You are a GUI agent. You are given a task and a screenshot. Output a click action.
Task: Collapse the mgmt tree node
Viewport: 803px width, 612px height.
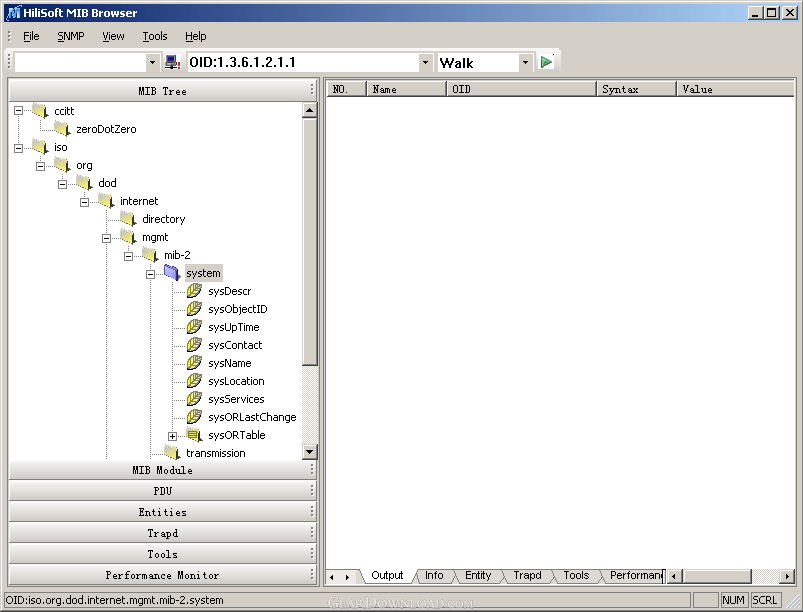107,238
